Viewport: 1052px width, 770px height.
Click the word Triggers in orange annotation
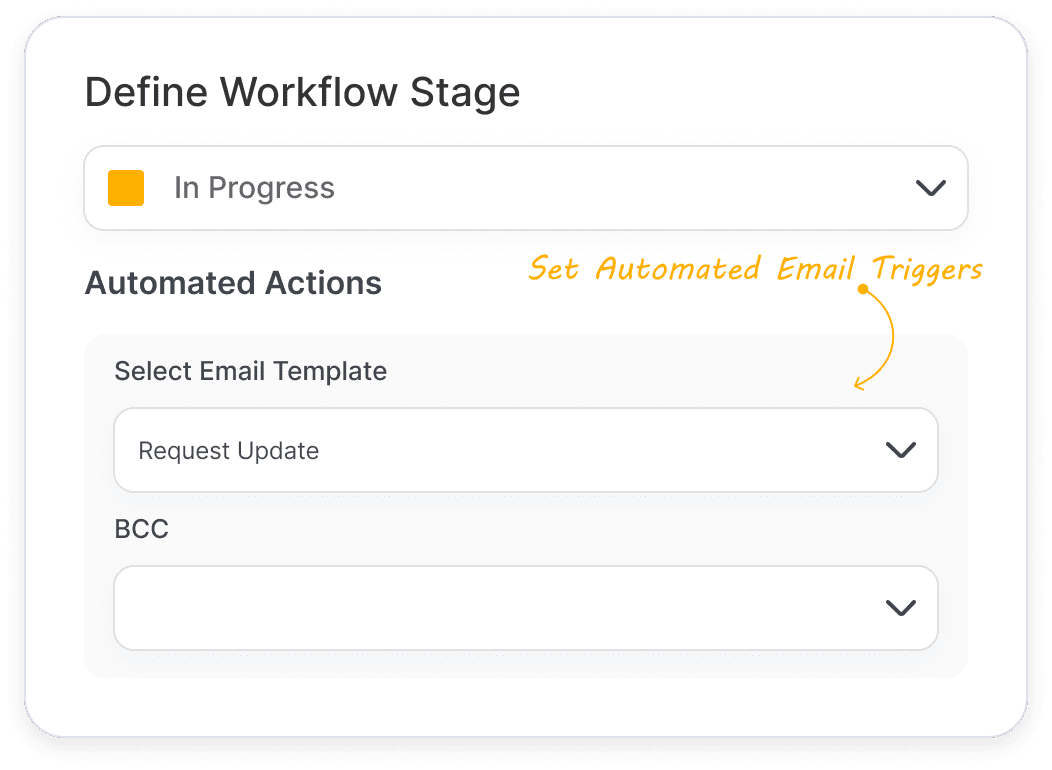coord(927,270)
